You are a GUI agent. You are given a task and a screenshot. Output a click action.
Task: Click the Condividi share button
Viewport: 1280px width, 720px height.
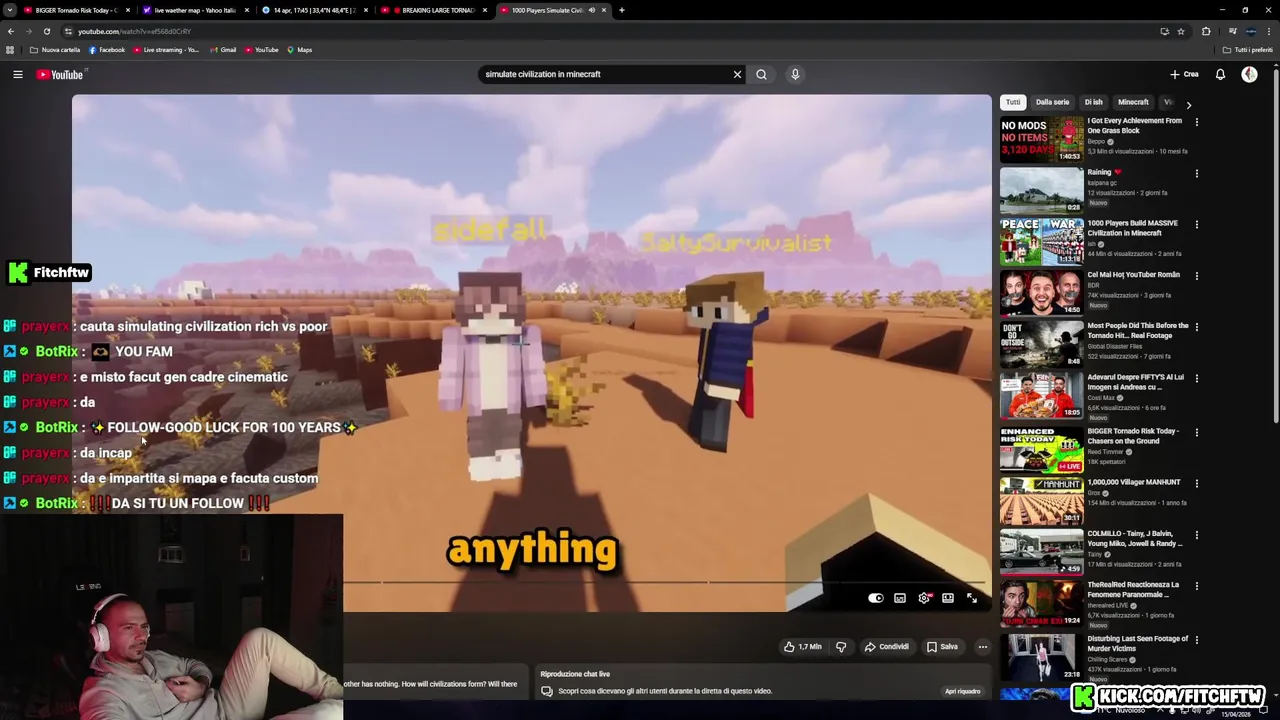(887, 647)
